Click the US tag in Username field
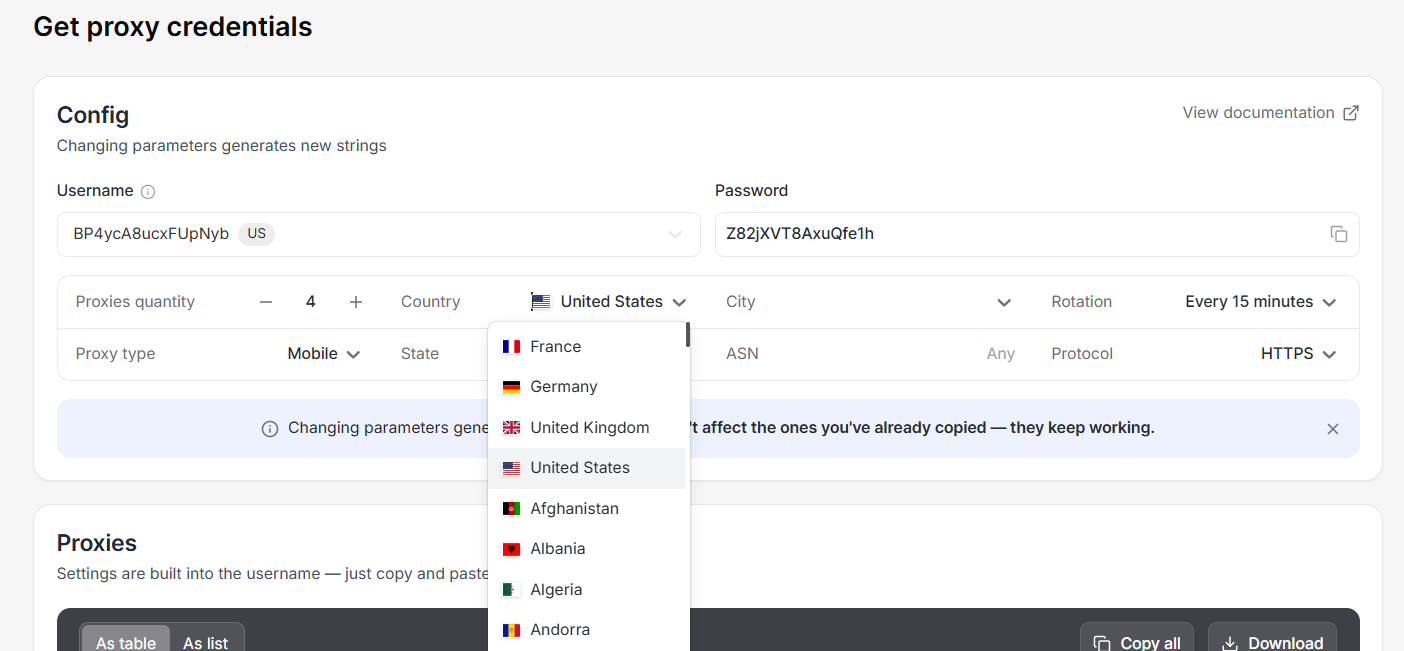Image resolution: width=1404 pixels, height=651 pixels. pos(257,234)
